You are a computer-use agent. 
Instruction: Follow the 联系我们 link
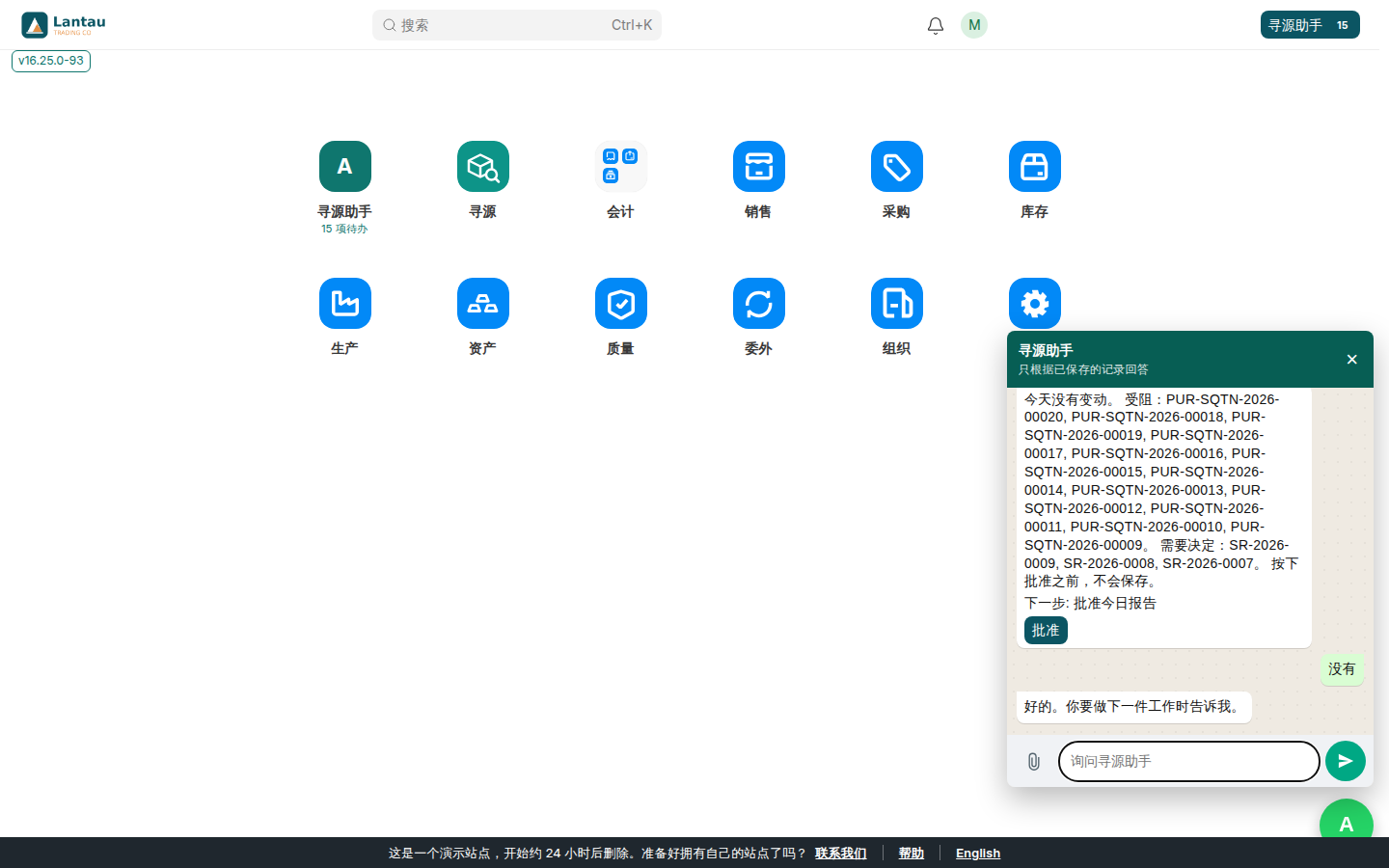(x=841, y=854)
